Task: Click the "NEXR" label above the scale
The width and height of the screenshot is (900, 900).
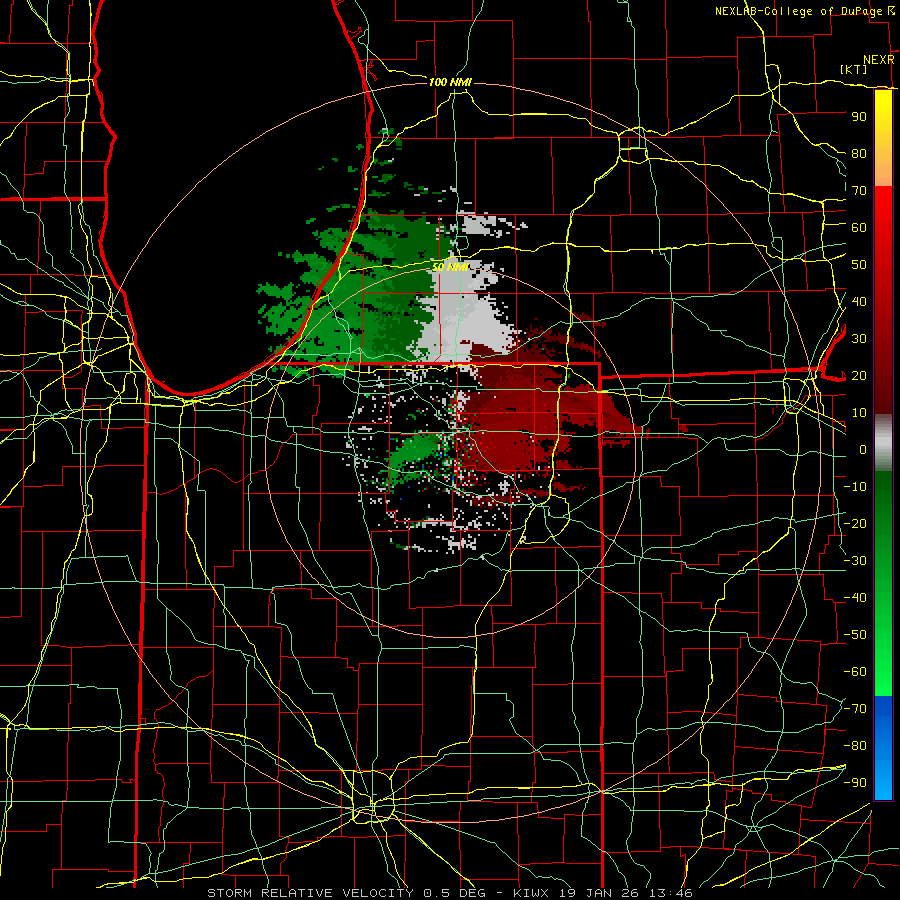Action: [x=878, y=60]
